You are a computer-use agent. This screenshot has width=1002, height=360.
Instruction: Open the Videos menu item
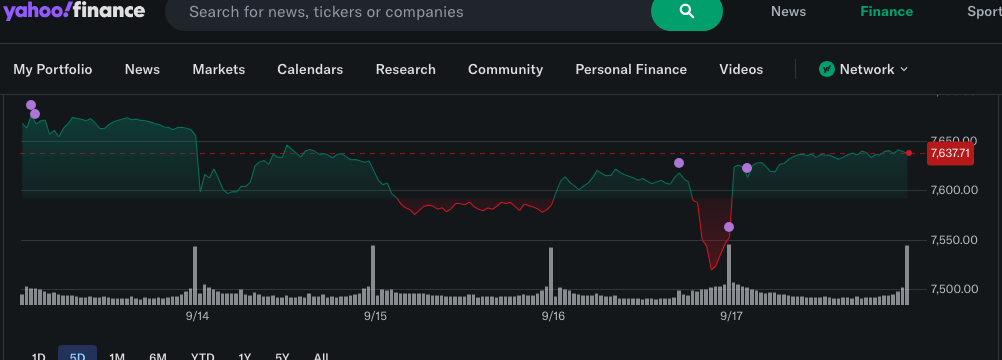741,69
